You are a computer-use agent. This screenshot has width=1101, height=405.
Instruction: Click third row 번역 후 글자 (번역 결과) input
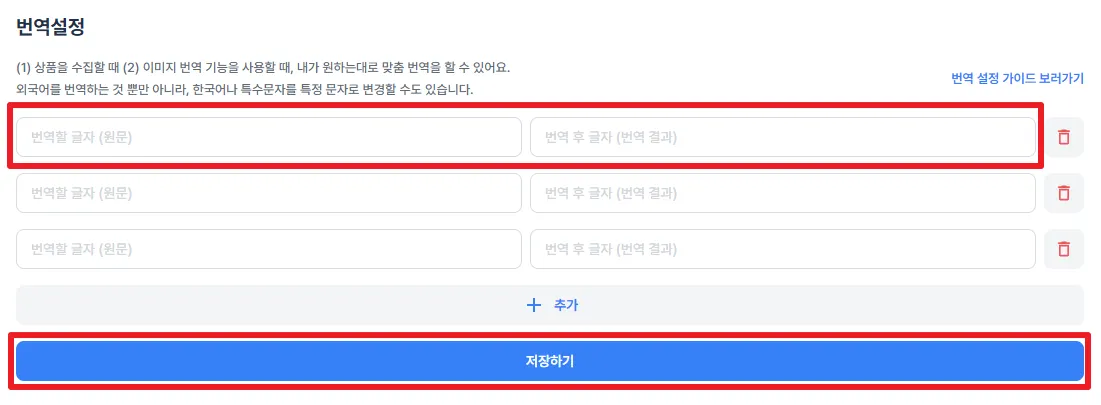tap(782, 249)
